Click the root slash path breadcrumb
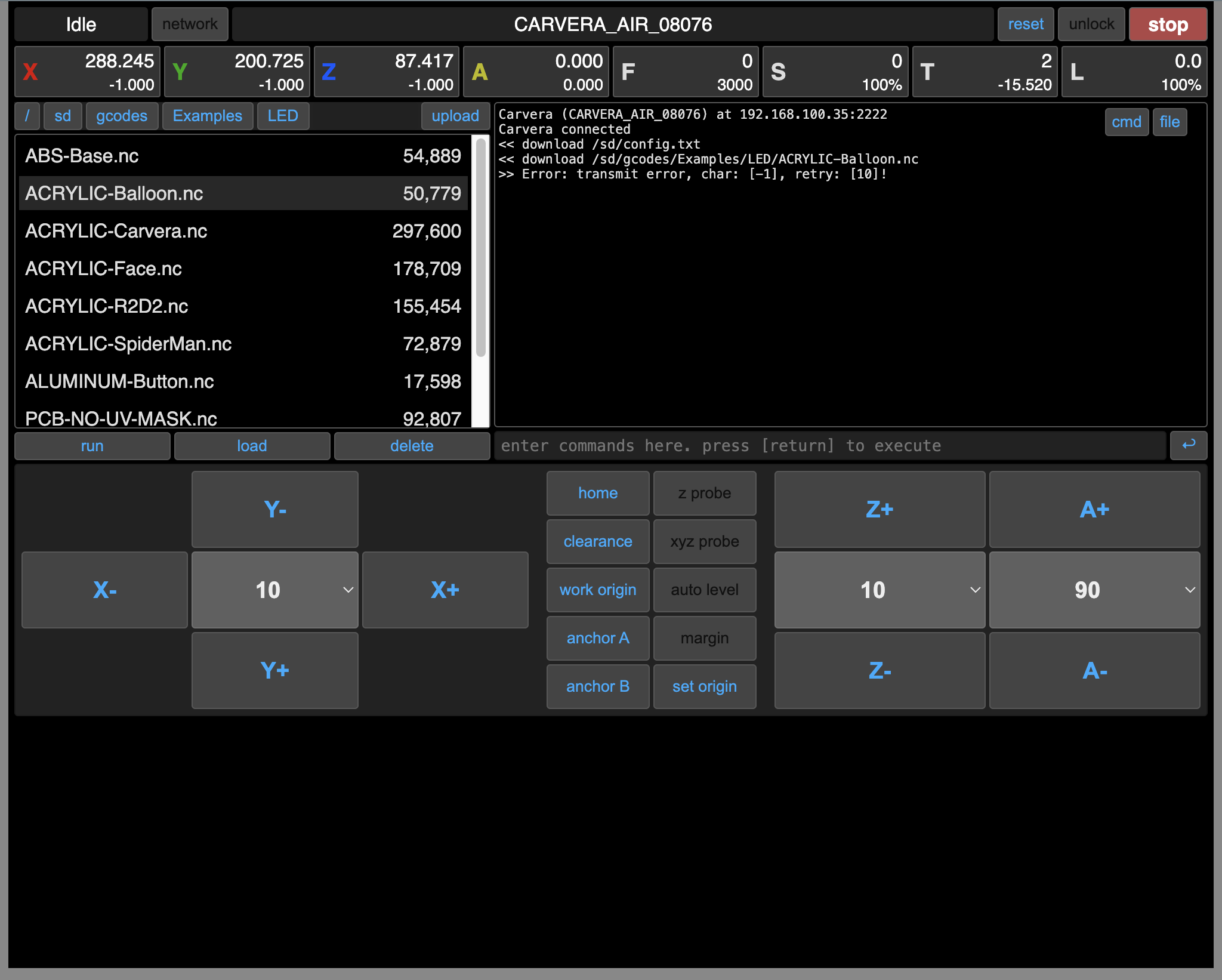 tap(27, 116)
